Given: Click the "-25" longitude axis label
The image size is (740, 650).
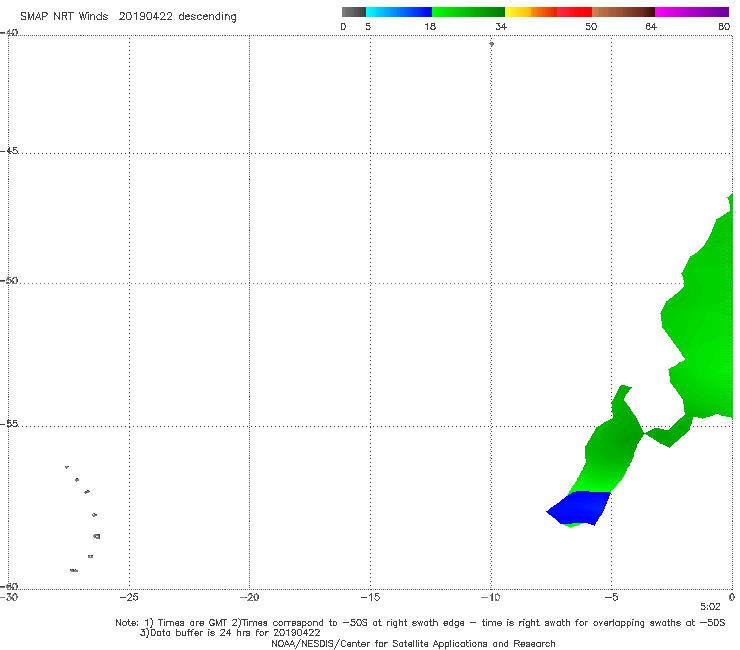Looking at the screenshot, I should tap(129, 597).
